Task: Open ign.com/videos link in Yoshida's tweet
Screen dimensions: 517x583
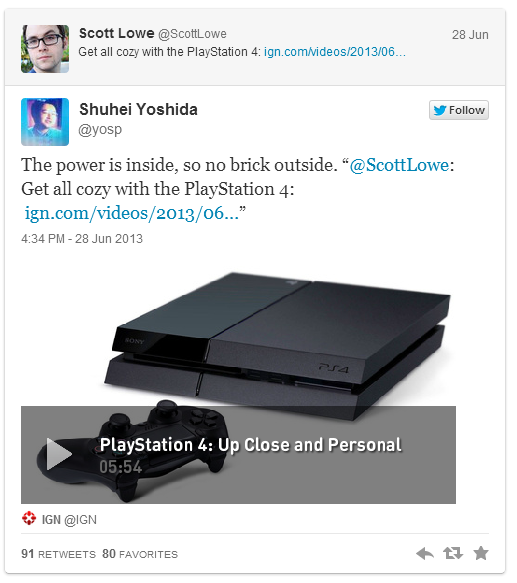Action: point(131,214)
